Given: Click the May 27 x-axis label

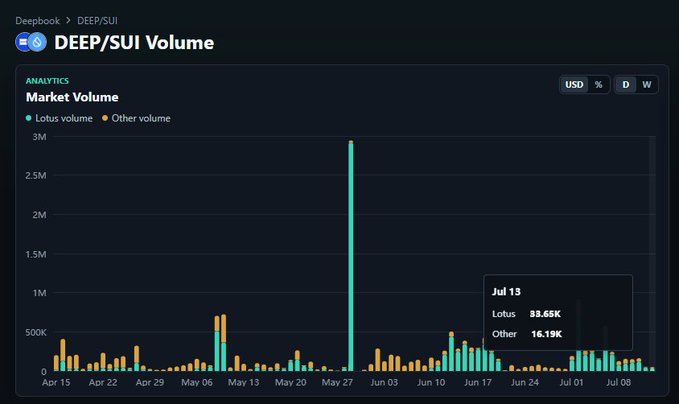Looking at the screenshot, I should pos(337,382).
